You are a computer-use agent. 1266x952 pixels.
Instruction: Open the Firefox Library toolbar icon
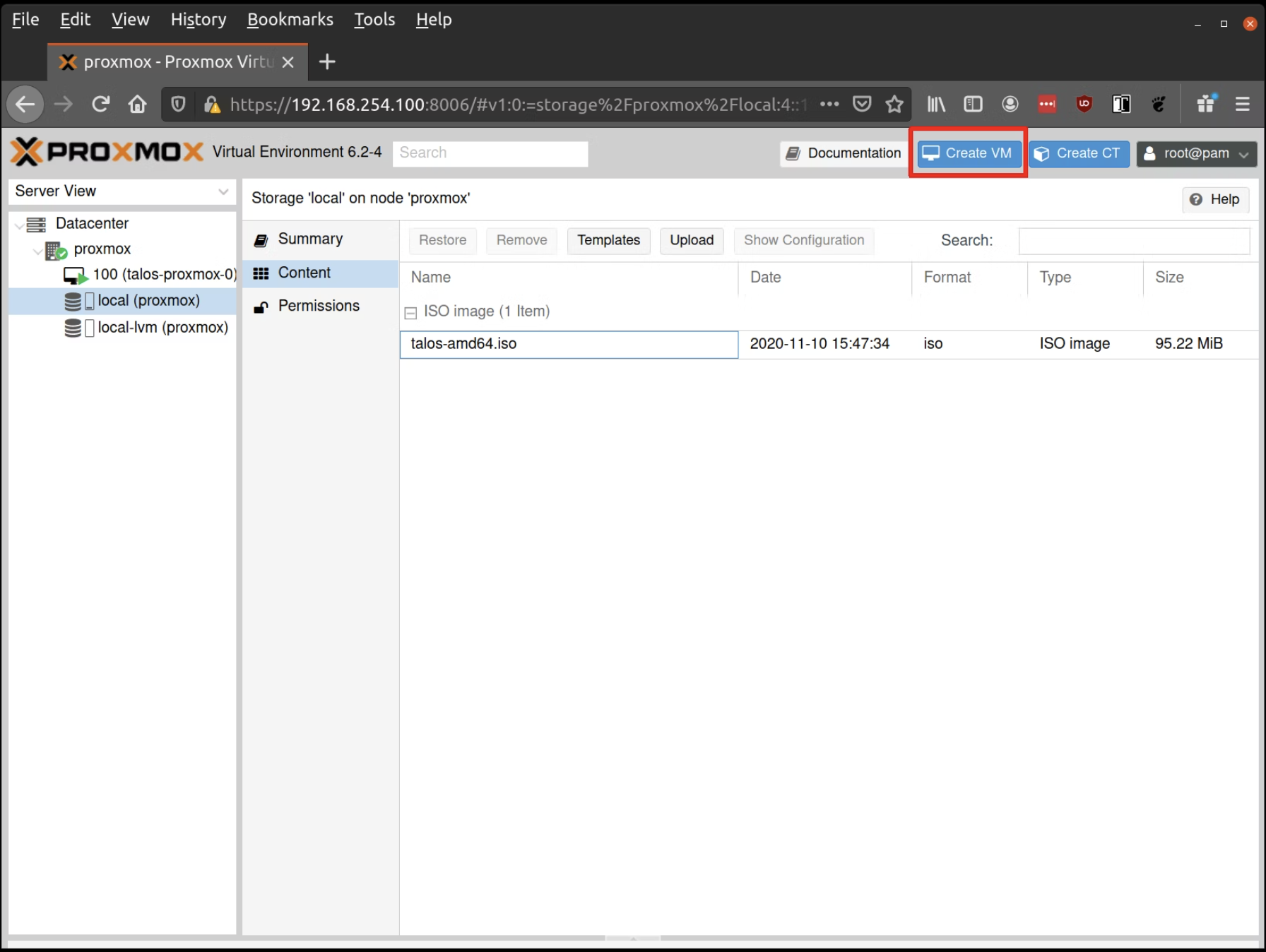coord(935,104)
